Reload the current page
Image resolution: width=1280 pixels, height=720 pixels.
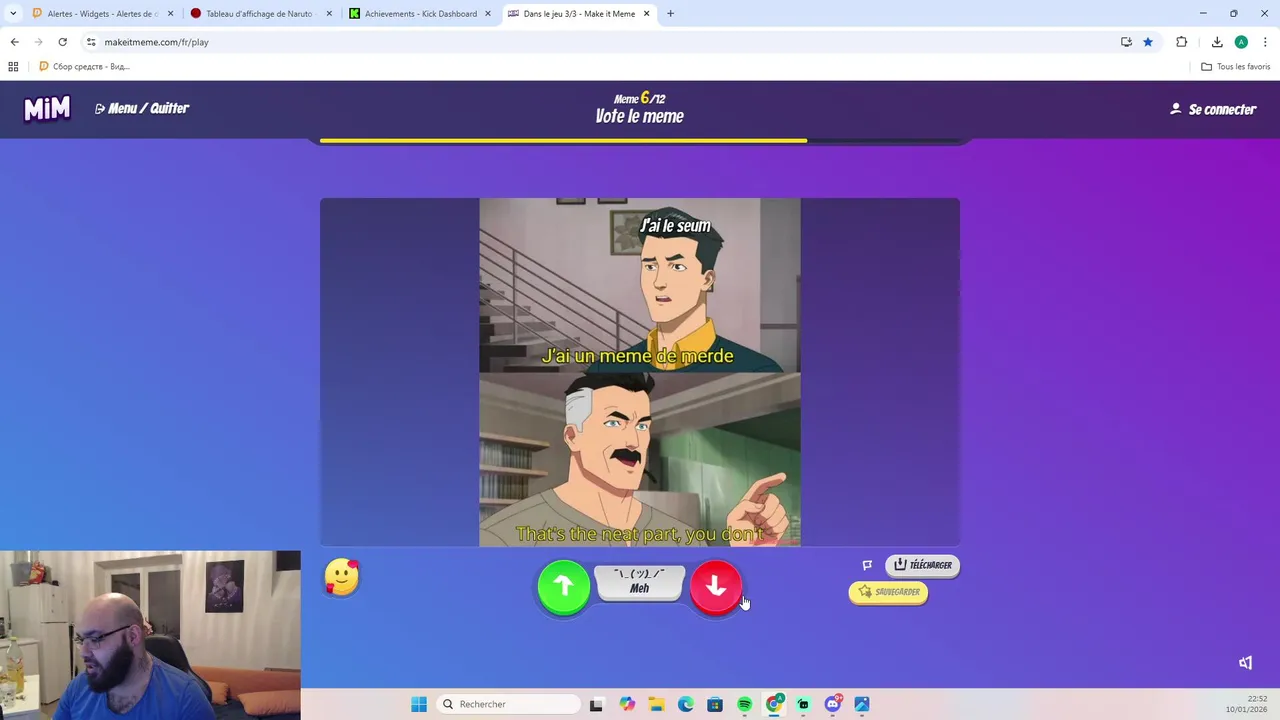point(62,42)
